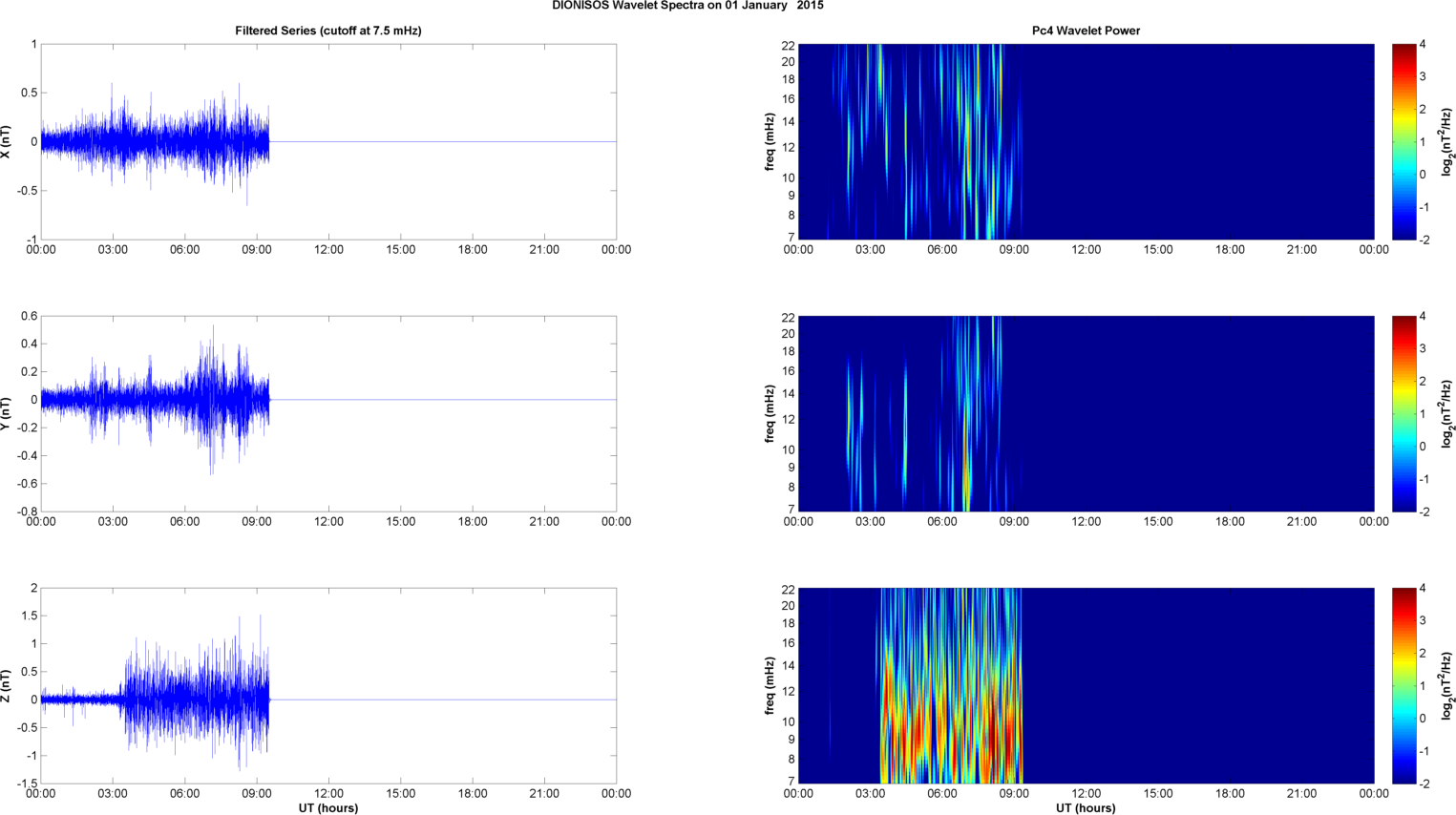Click 'freq (mHz)' label of the Y spectrogram
The width and height of the screenshot is (1456, 815).
click(x=770, y=414)
